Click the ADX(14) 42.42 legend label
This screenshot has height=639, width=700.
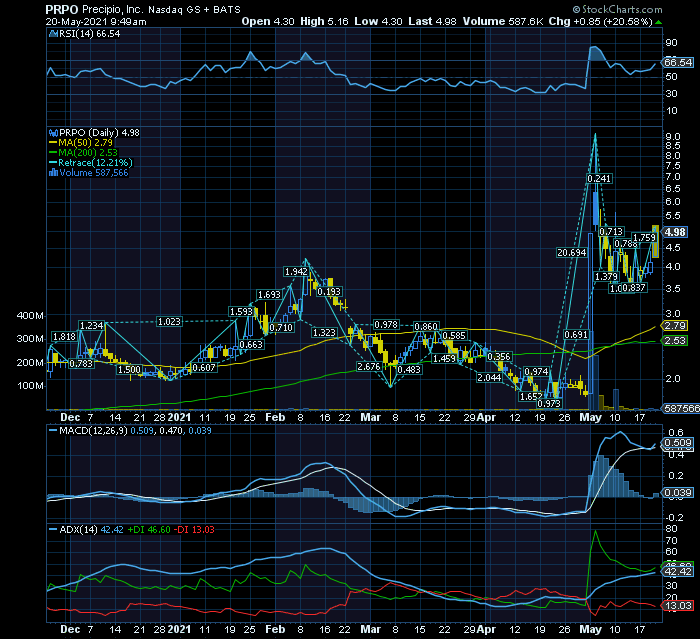(91, 530)
